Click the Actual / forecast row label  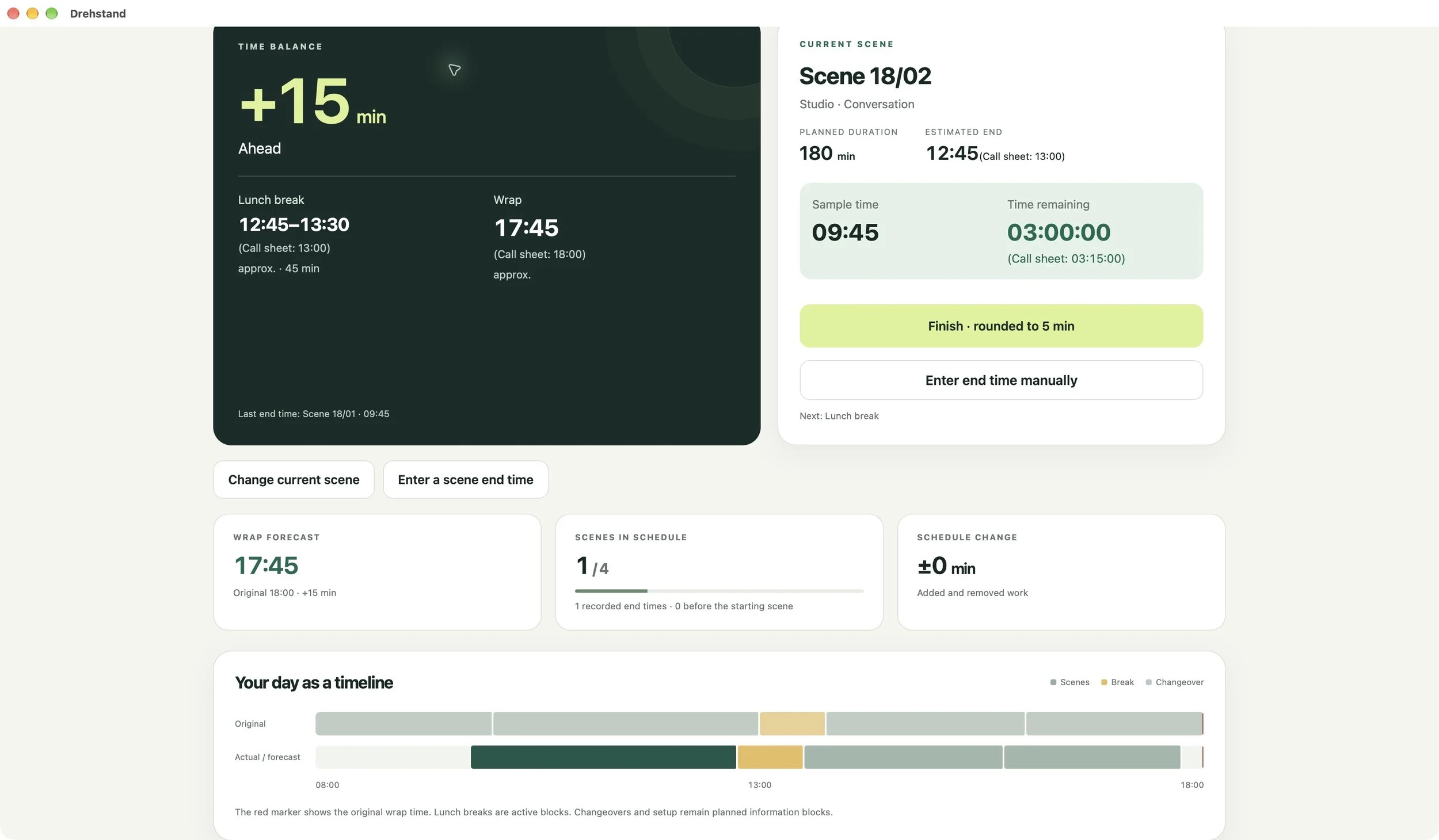click(x=267, y=757)
